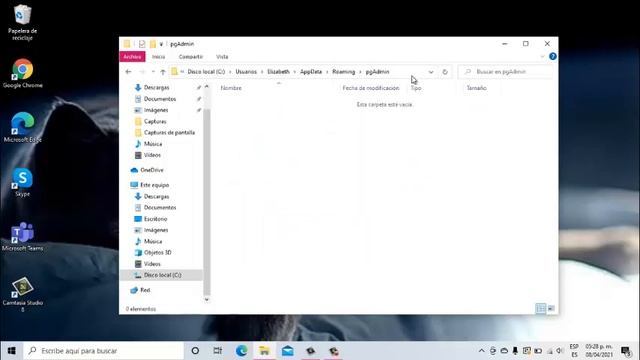The width and height of the screenshot is (640, 360).
Task: Open the Mail app from the taskbar
Action: pyautogui.click(x=287, y=351)
